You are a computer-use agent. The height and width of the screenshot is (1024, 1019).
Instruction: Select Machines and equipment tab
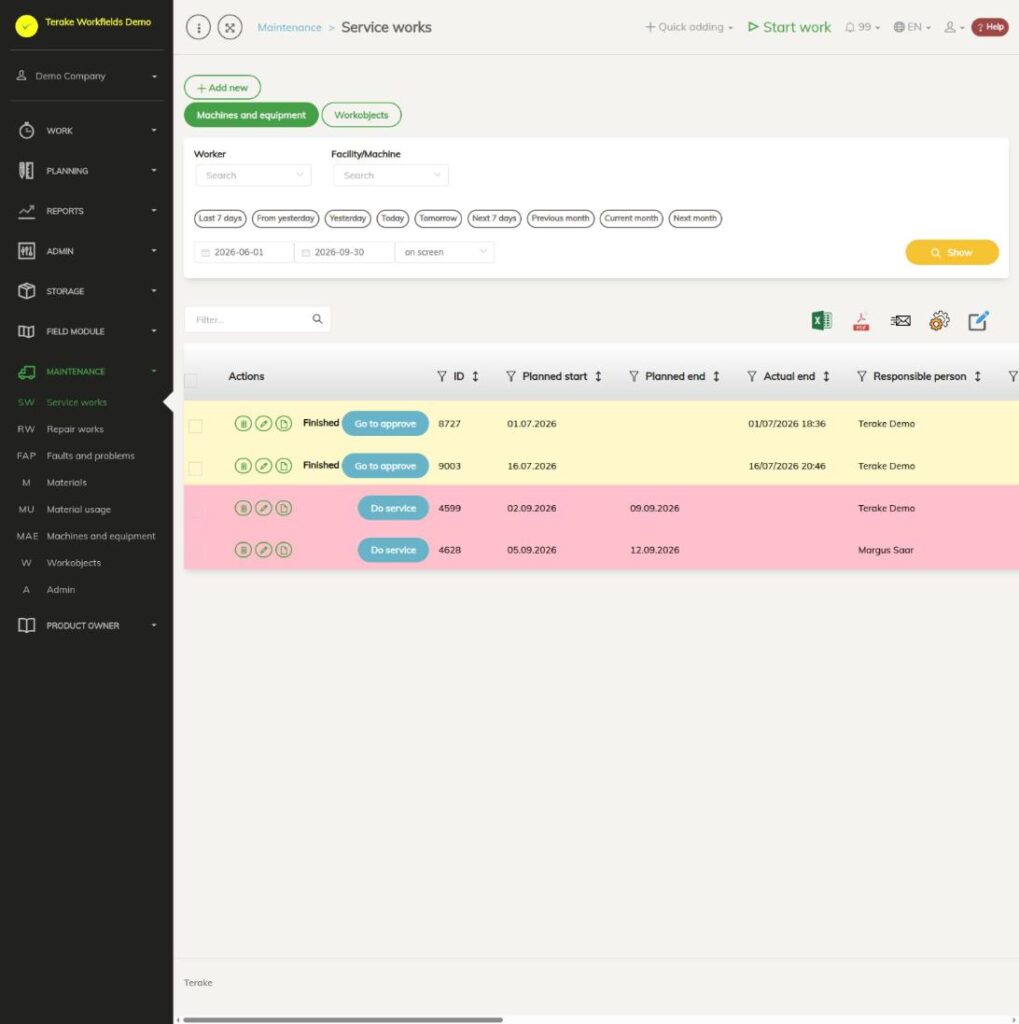(x=251, y=115)
